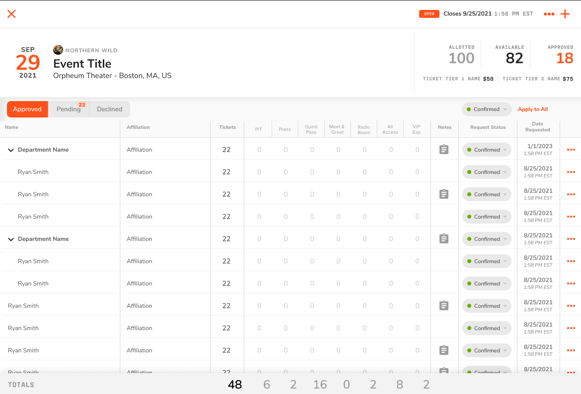Click the totals Guest Pass value 16
581x394 pixels.
320,385
